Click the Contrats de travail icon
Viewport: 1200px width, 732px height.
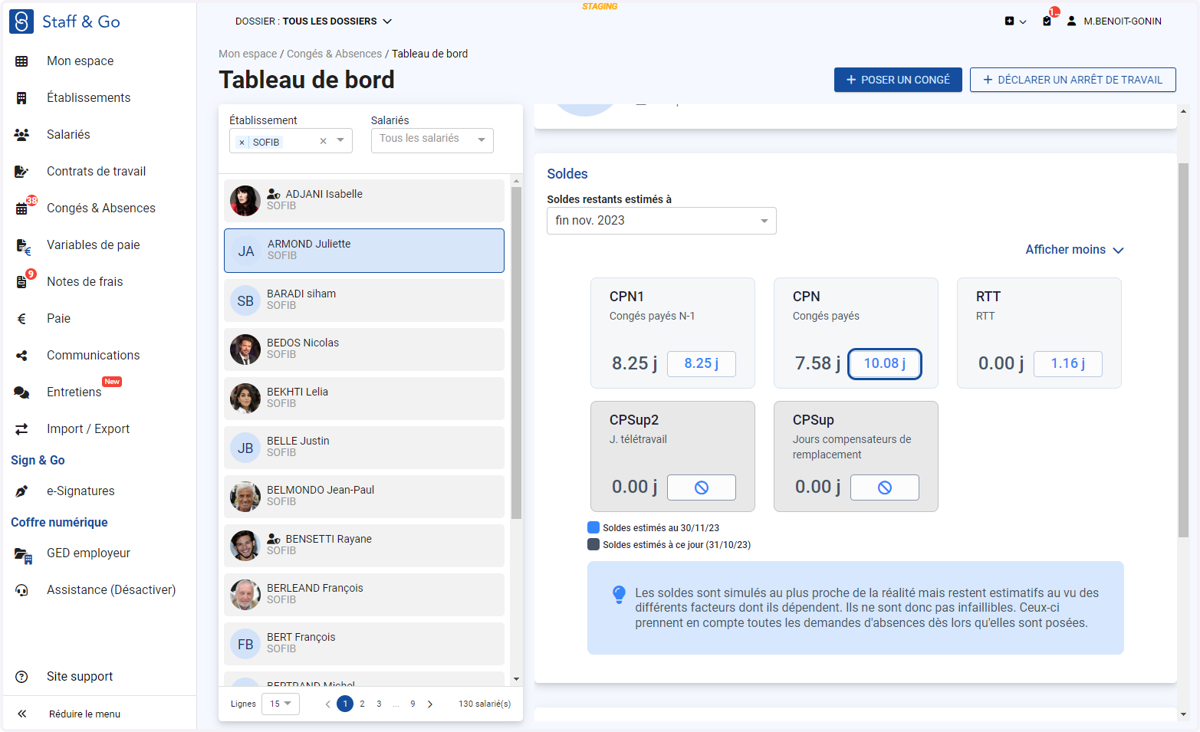coord(22,172)
